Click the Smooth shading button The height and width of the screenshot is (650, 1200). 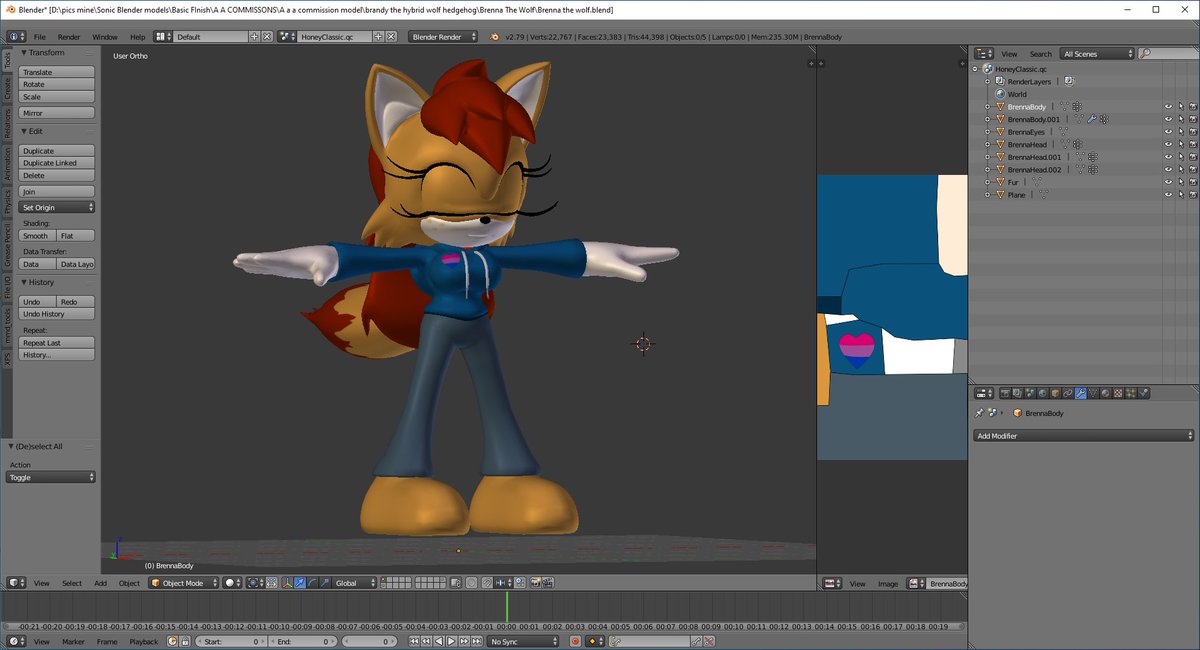click(36, 236)
